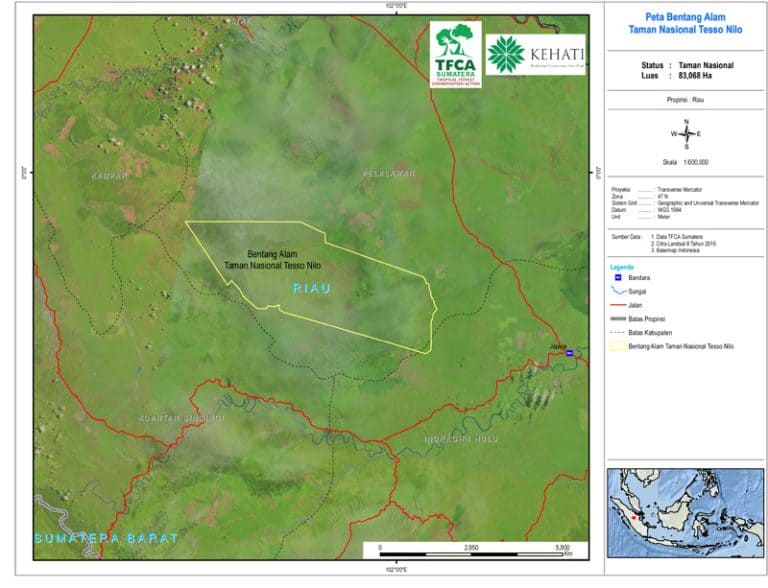This screenshot has height=588, width=768.
Task: Click the dashed Batas Kabupaten legend symbol
Action: point(616,332)
